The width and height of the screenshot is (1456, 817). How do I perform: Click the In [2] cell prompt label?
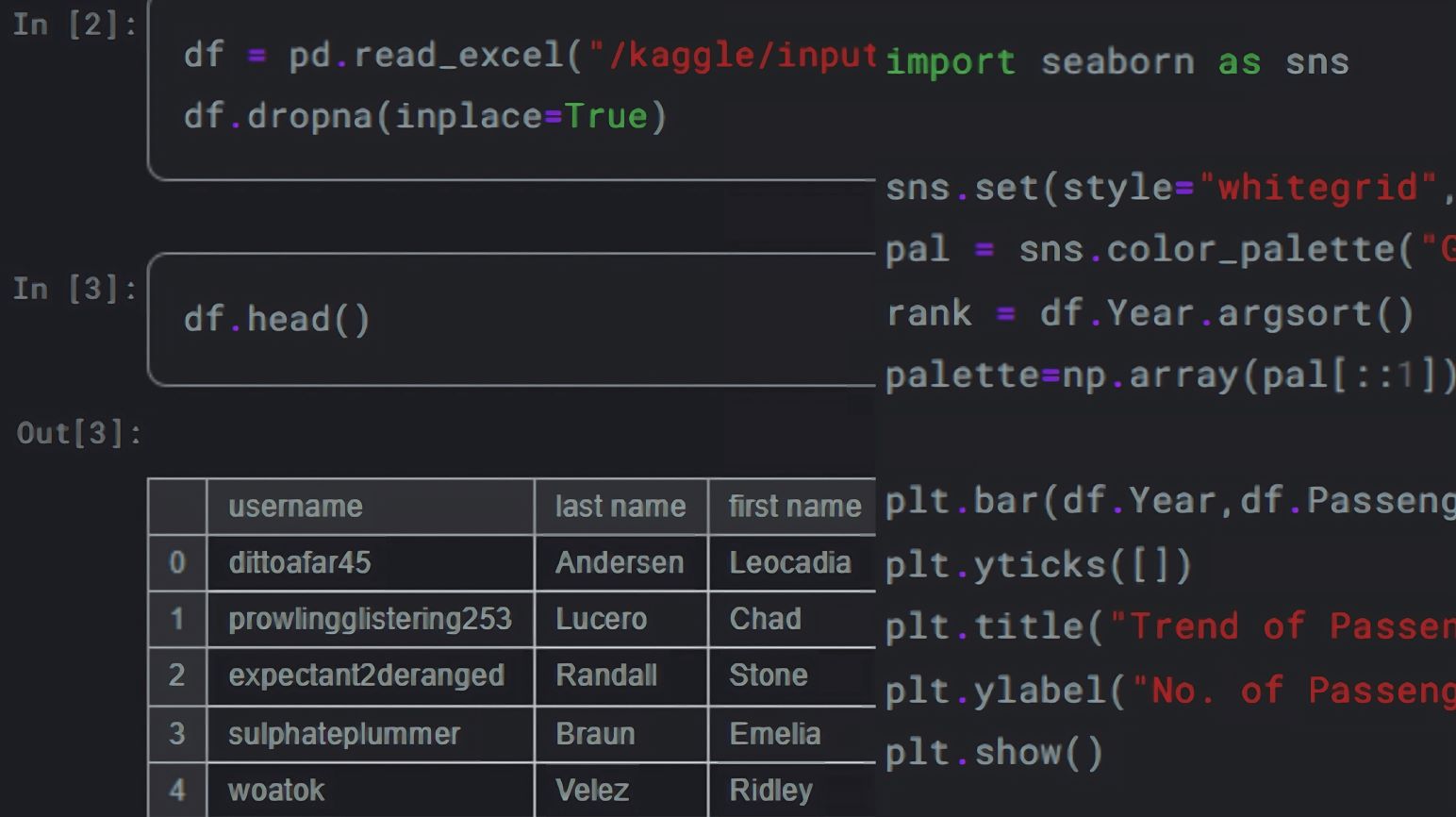[x=74, y=25]
